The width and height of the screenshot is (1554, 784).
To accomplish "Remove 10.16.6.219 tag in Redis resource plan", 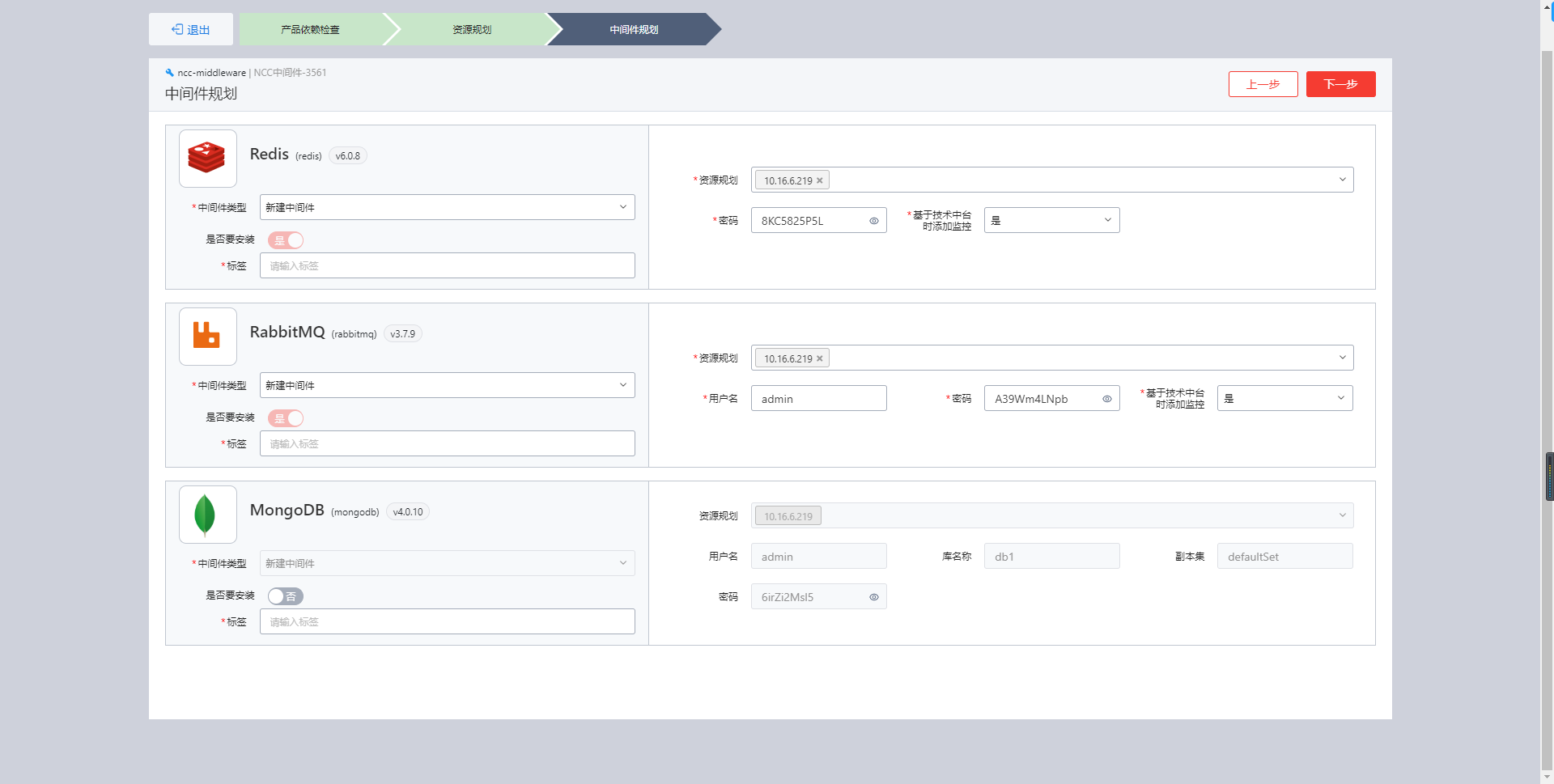I will (820, 180).
